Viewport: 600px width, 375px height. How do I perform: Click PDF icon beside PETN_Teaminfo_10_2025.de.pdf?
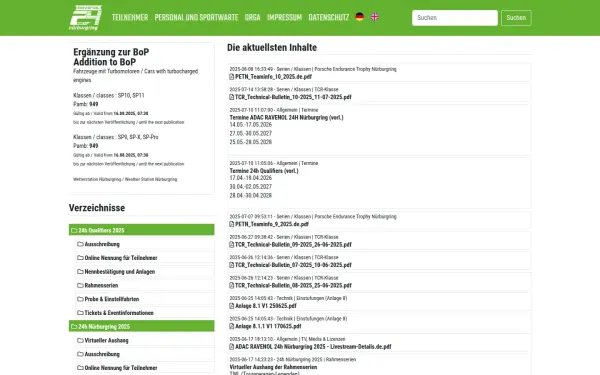tap(232, 77)
